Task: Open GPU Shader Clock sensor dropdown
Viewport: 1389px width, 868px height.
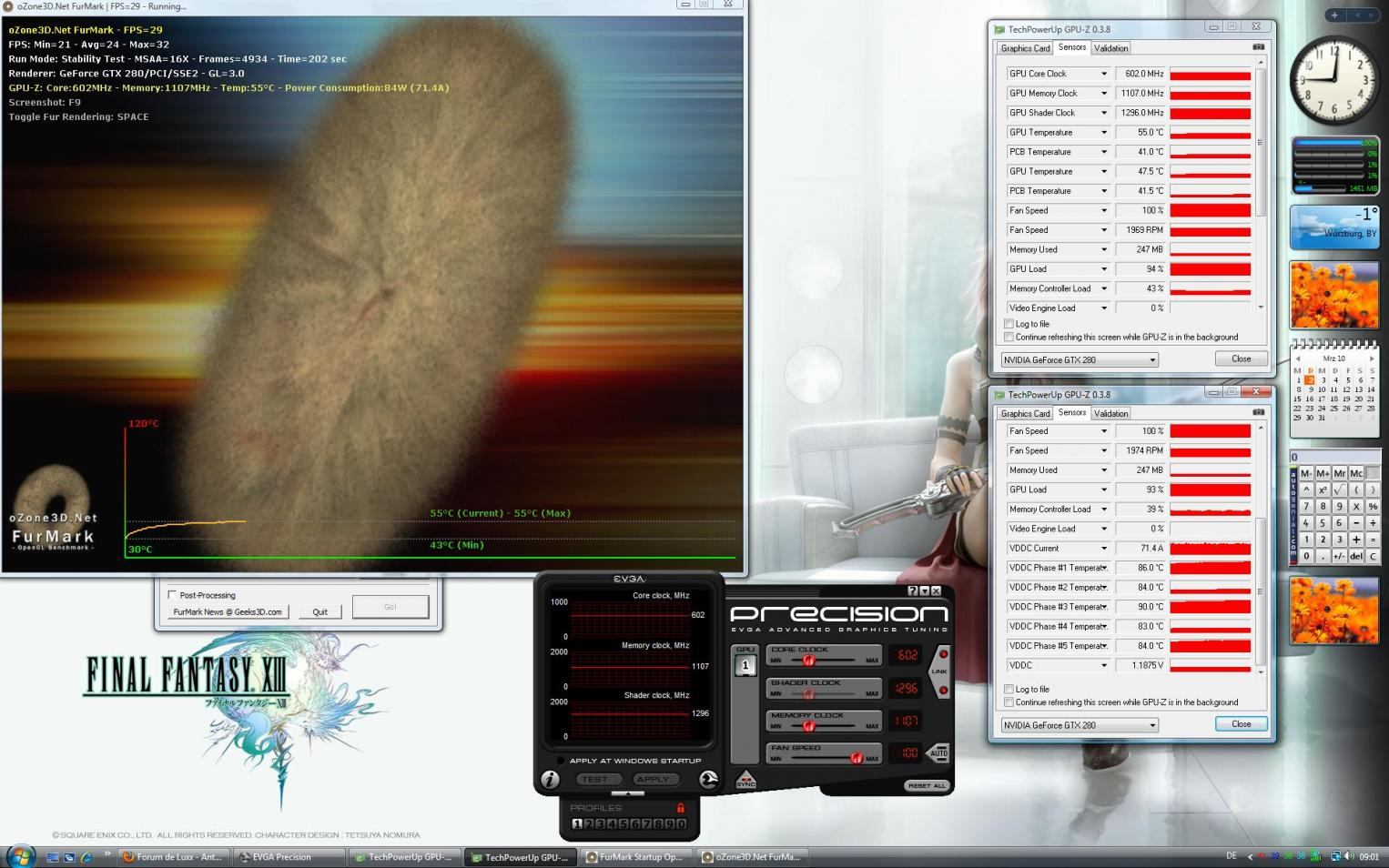Action: [1104, 113]
